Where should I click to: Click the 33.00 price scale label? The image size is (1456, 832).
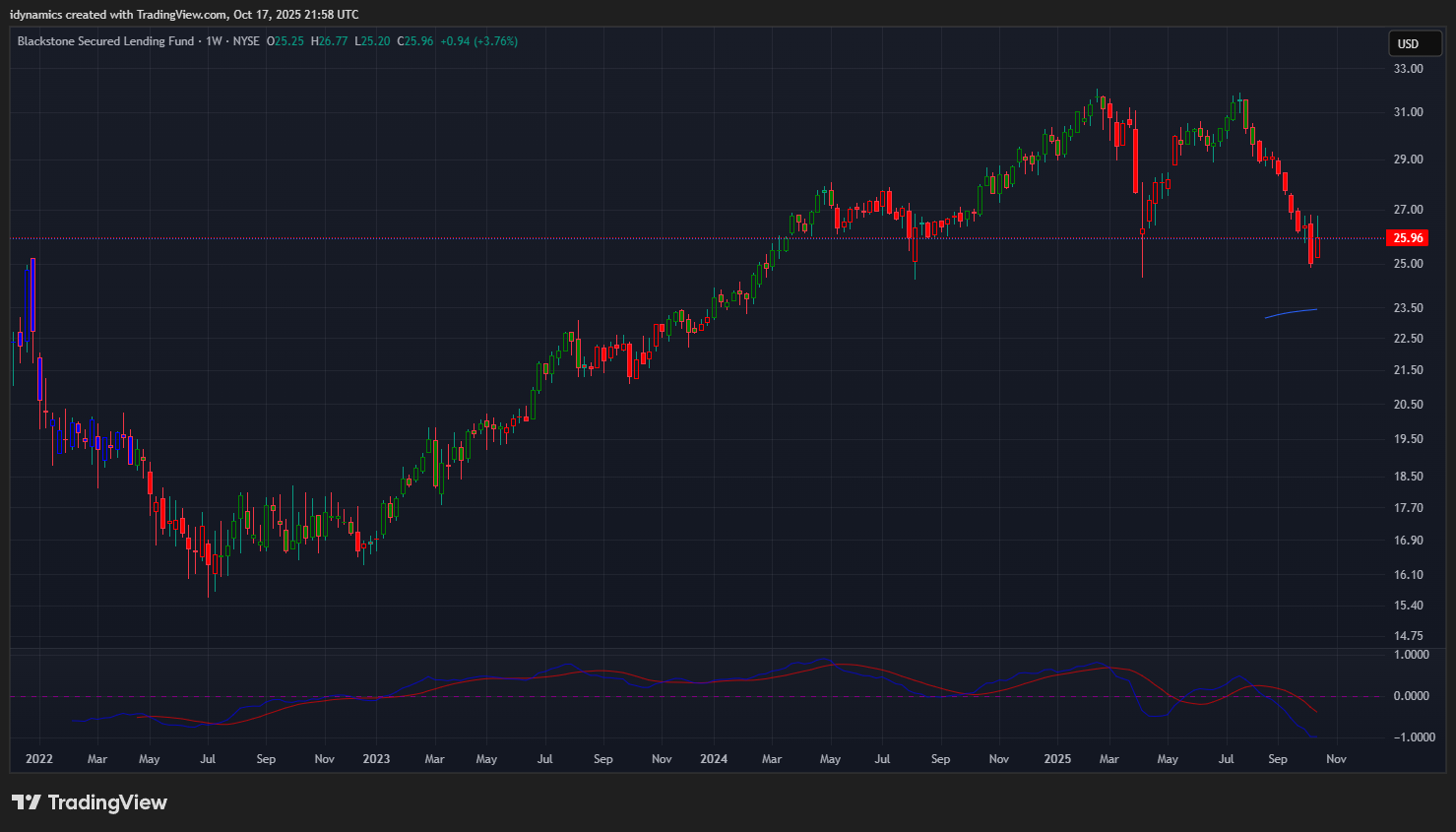click(x=1408, y=69)
